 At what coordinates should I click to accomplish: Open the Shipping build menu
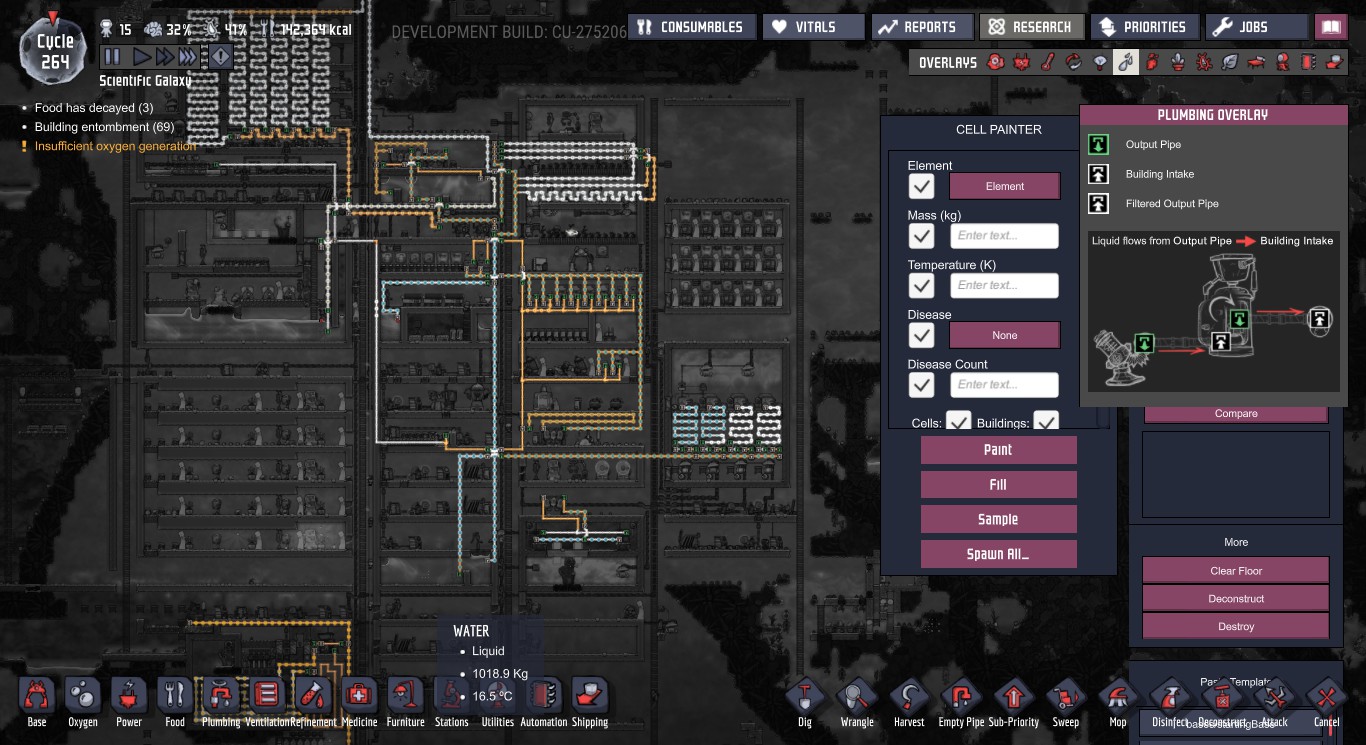point(590,702)
